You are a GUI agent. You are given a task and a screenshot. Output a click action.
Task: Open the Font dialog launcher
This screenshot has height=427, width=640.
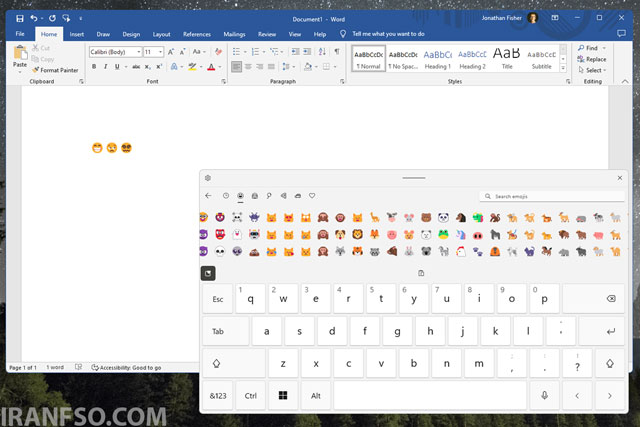point(224,82)
